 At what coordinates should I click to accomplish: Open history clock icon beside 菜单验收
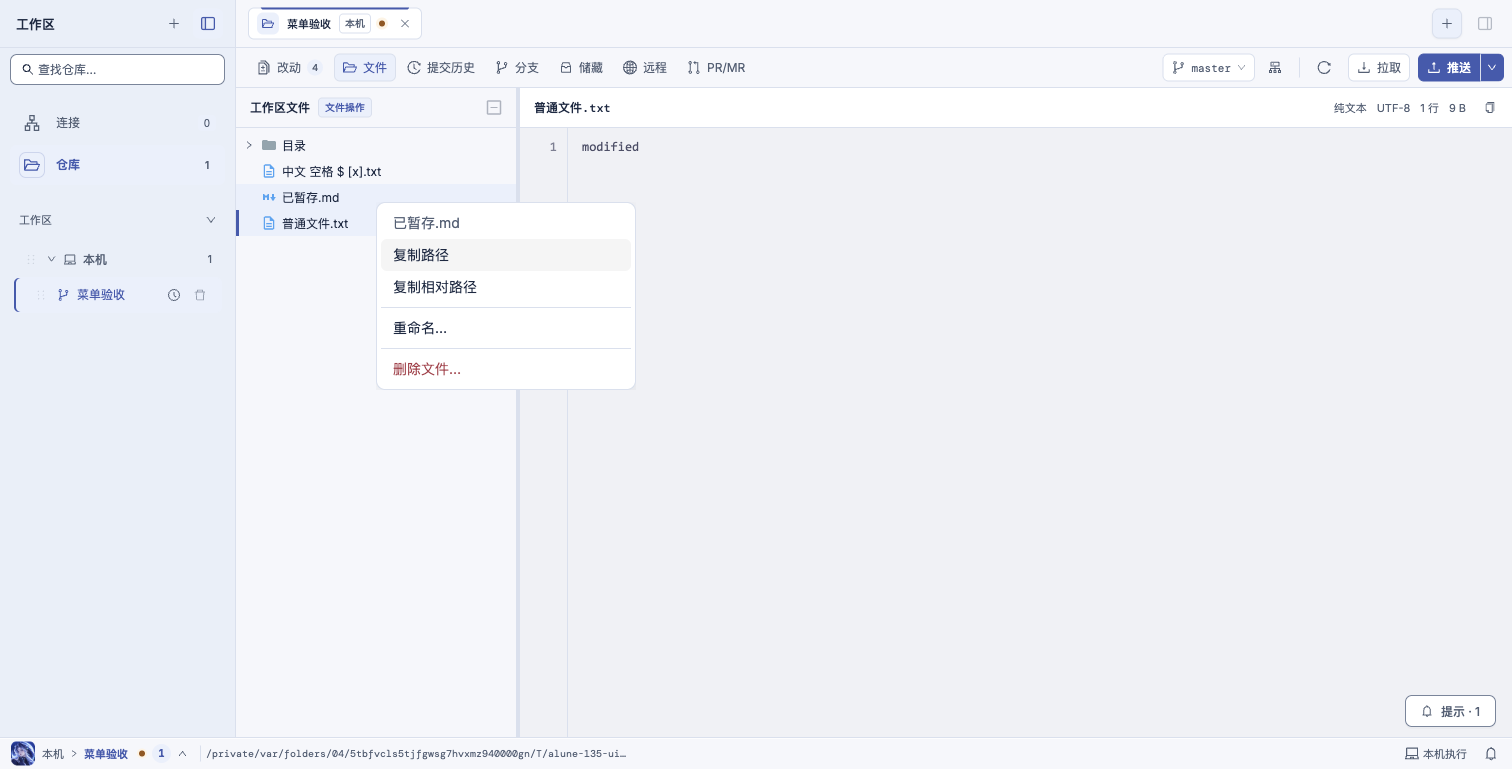174,295
